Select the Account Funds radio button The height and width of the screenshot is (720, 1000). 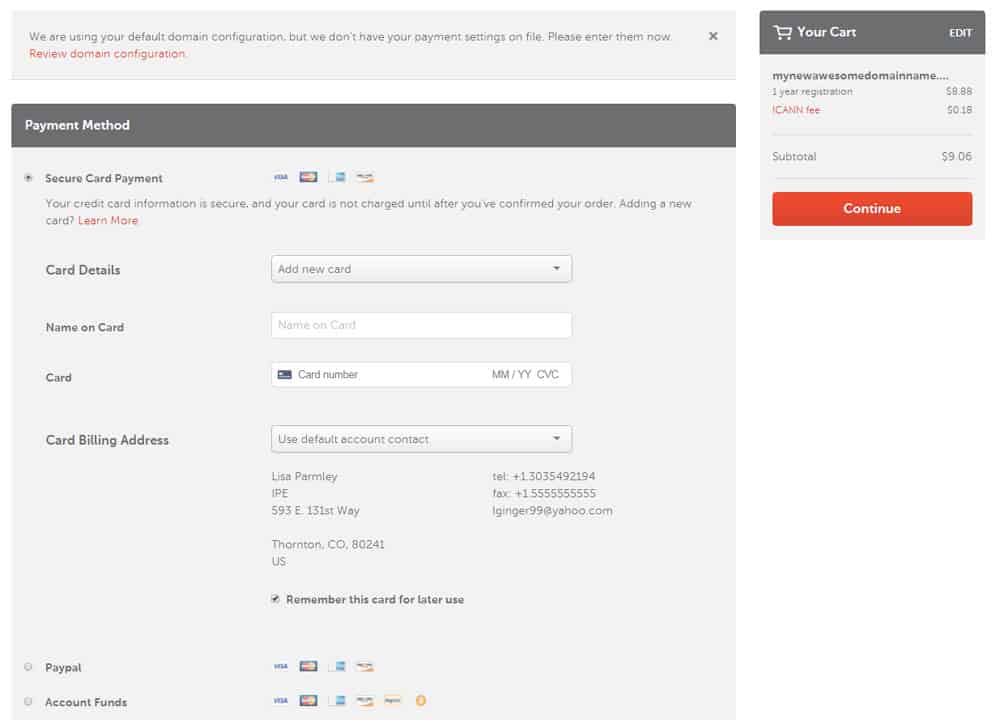(x=28, y=702)
